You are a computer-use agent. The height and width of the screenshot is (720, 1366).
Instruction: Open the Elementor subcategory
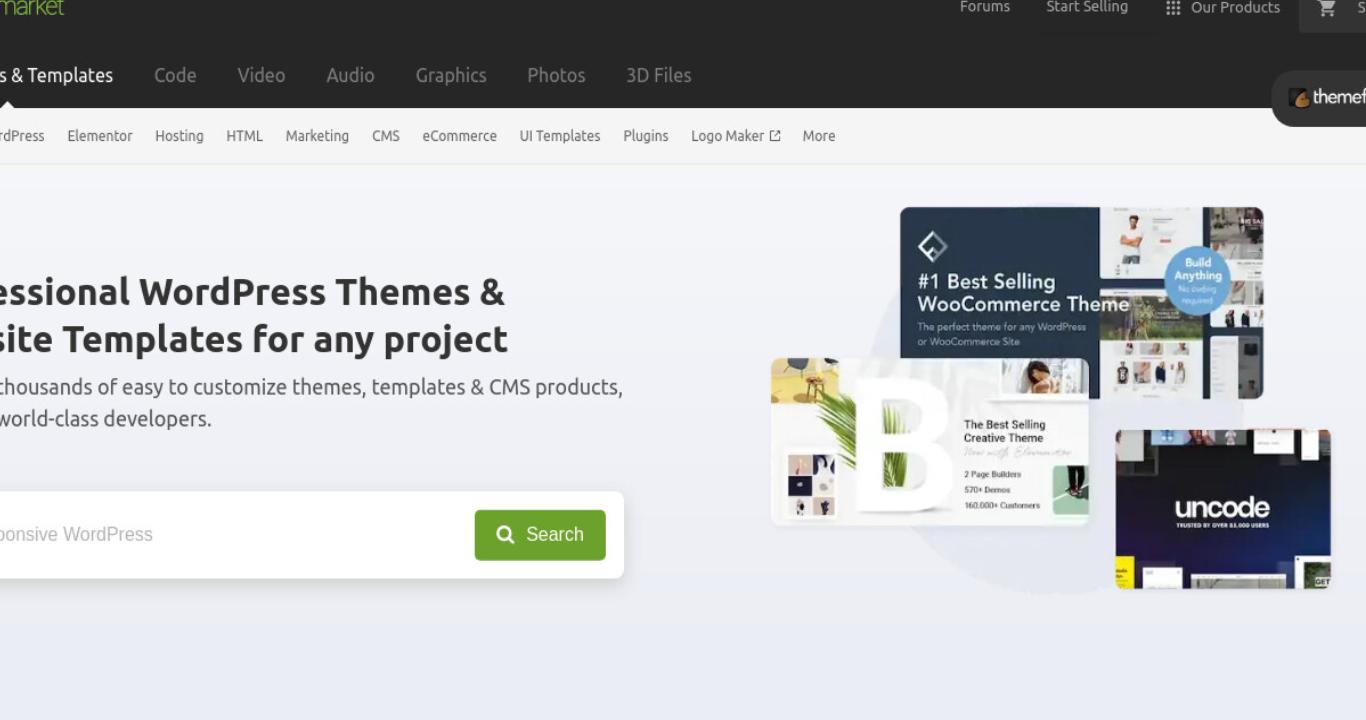pos(100,136)
